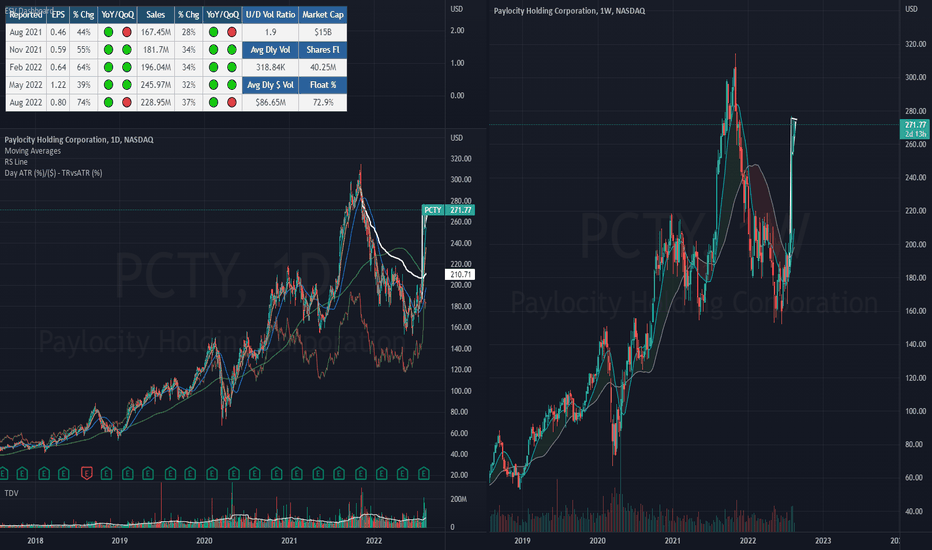Viewport: 932px width, 550px height.
Task: Click the Sales column header
Action: pyautogui.click(x=156, y=15)
